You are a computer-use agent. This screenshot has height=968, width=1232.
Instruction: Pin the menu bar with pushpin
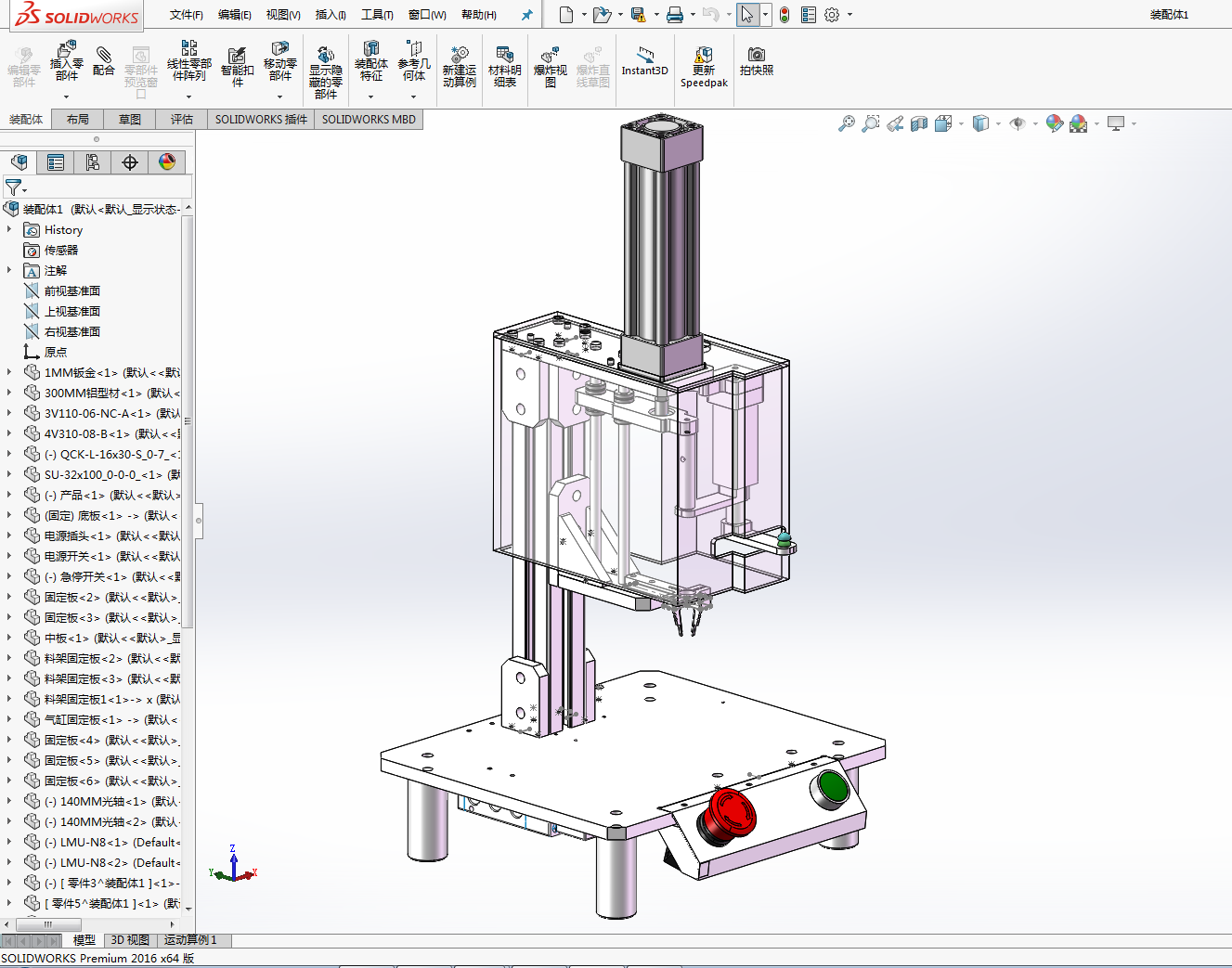(527, 15)
